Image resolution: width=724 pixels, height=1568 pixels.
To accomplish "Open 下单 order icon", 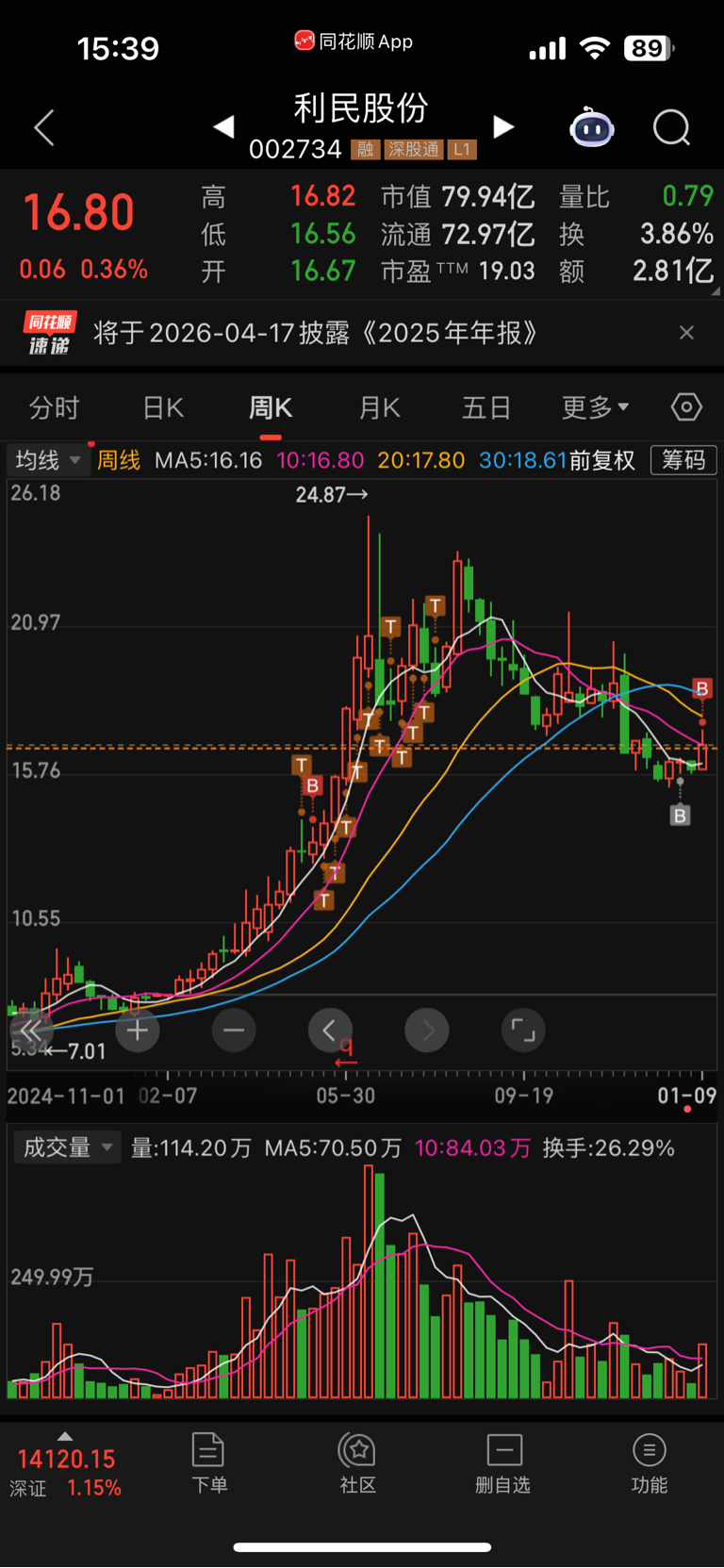I will point(208,1463).
